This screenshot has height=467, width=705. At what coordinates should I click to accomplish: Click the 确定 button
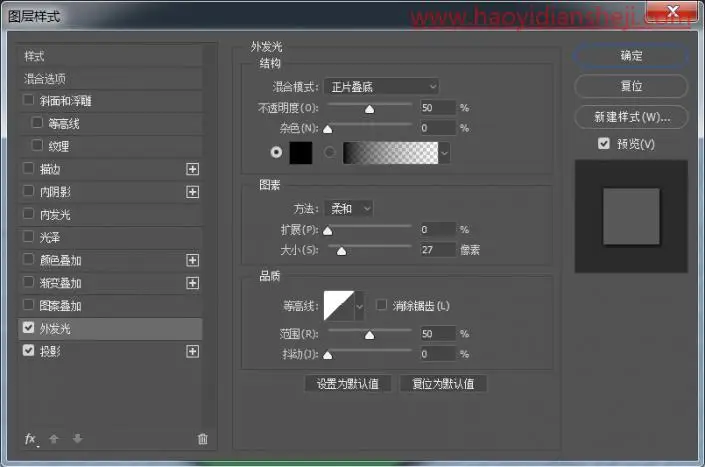[631, 56]
